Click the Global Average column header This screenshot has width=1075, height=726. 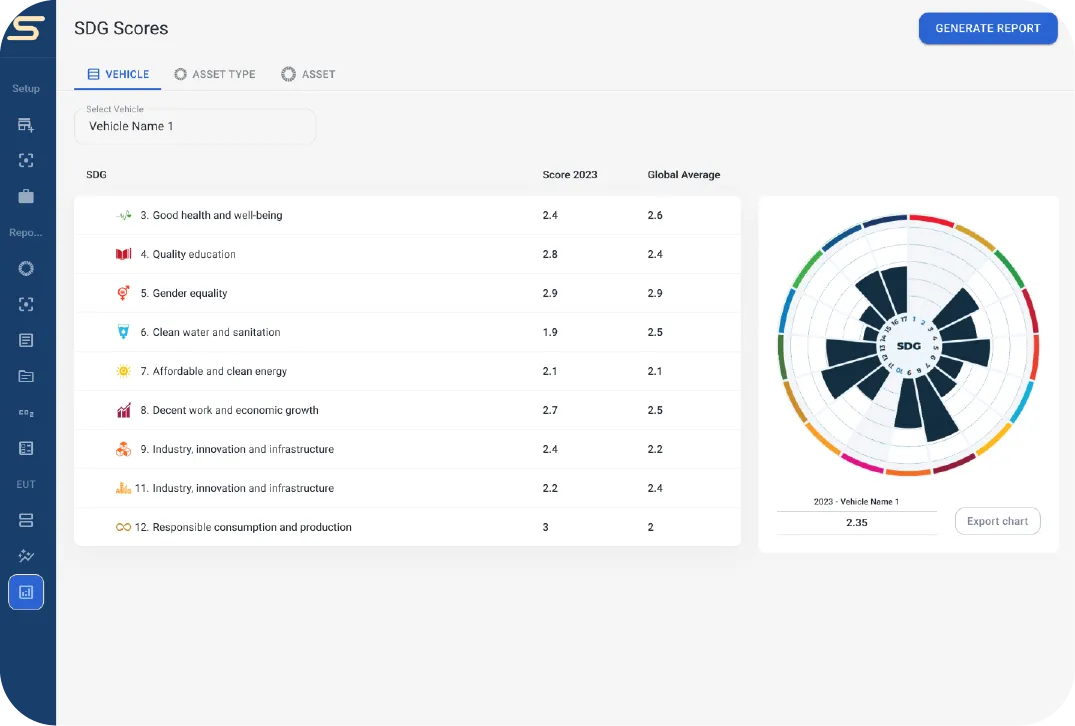[684, 174]
